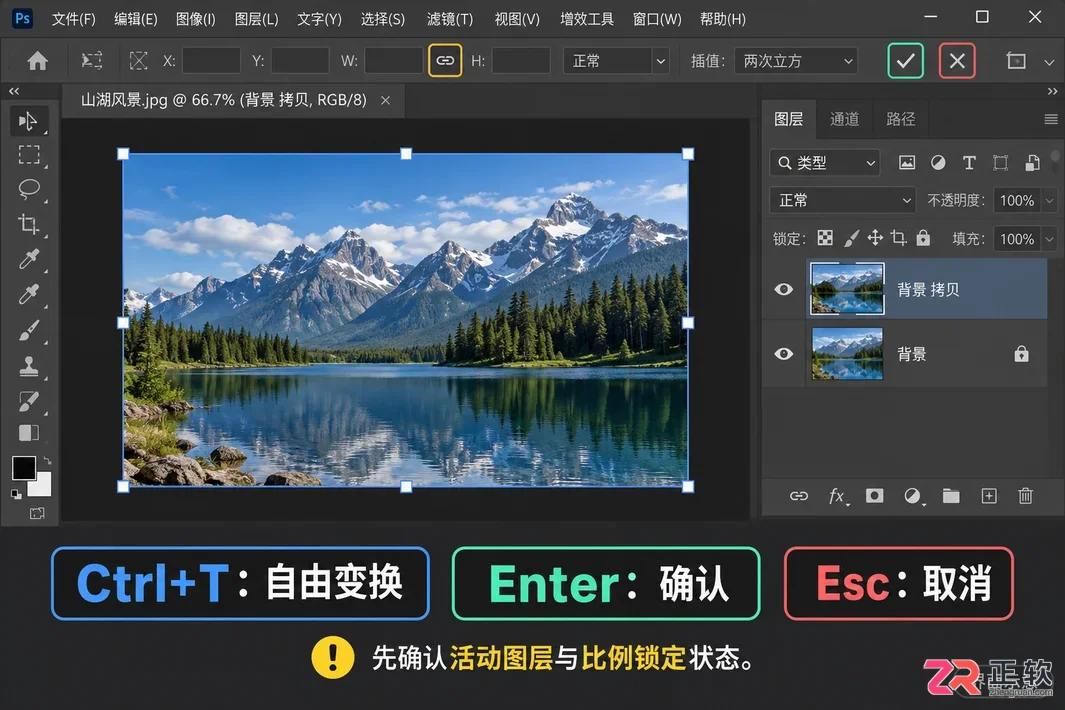Close the 山湖风景.jpg document tab

click(x=385, y=101)
